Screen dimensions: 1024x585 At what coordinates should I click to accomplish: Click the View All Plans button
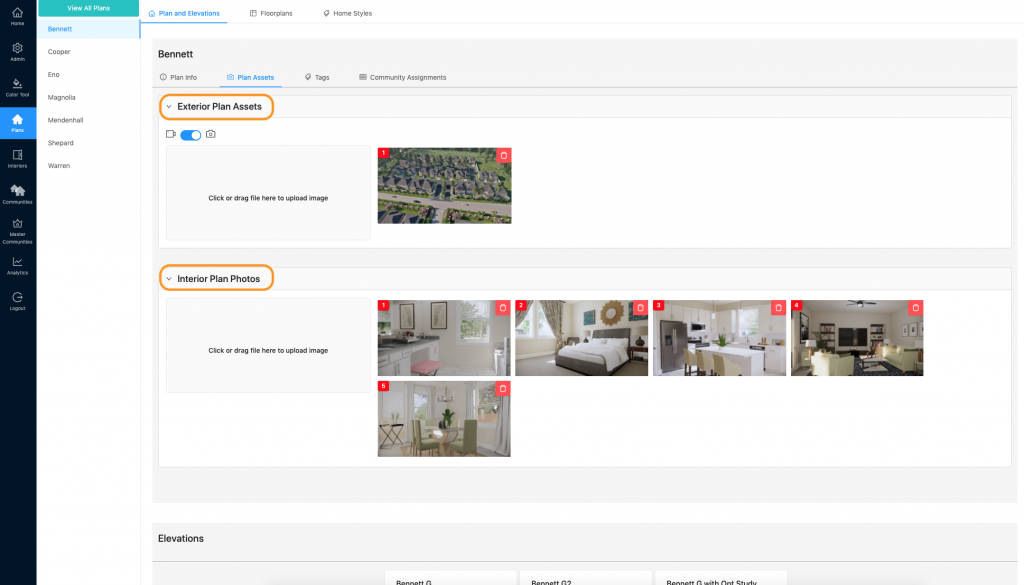[89, 8]
